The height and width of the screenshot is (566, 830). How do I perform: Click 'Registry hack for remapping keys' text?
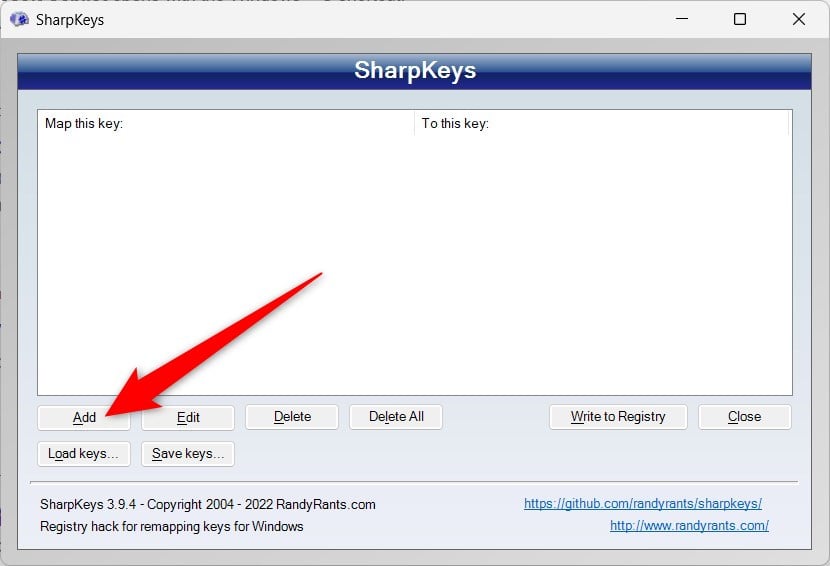tap(136, 526)
